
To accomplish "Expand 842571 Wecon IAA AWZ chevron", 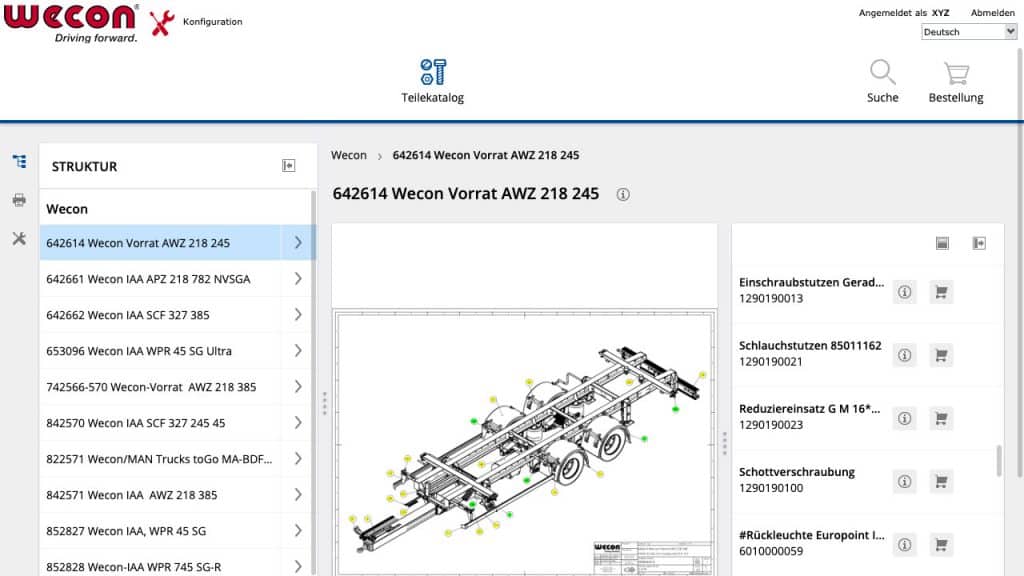I will coord(298,494).
